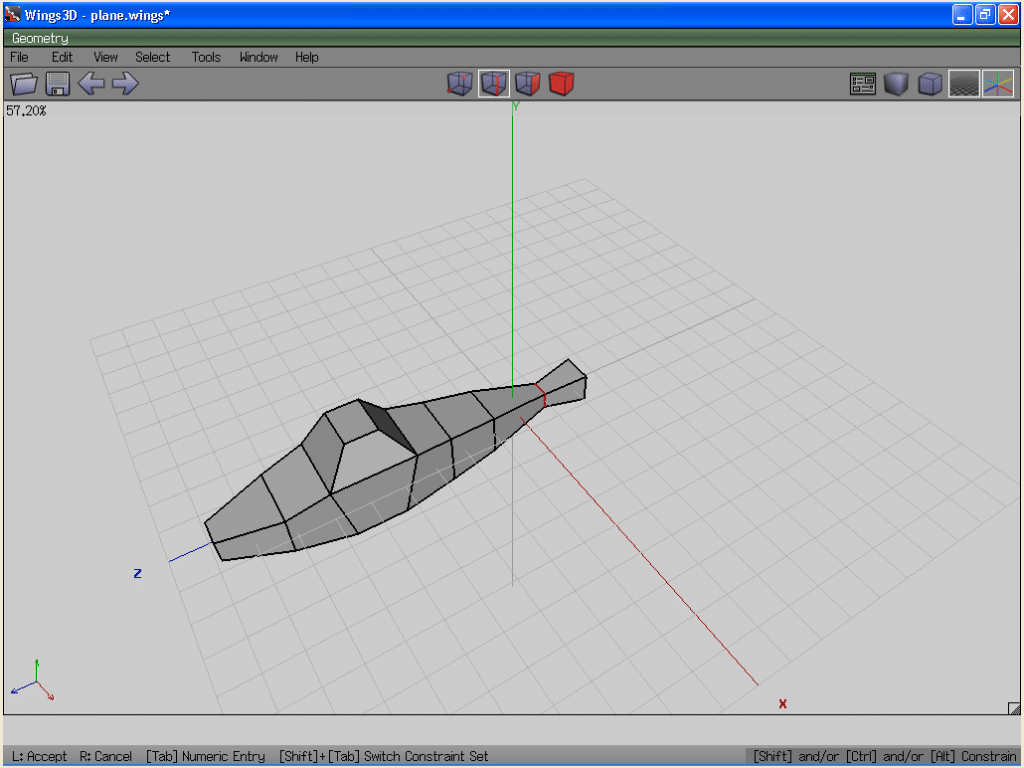Switch to face selection mode cube

click(527, 84)
